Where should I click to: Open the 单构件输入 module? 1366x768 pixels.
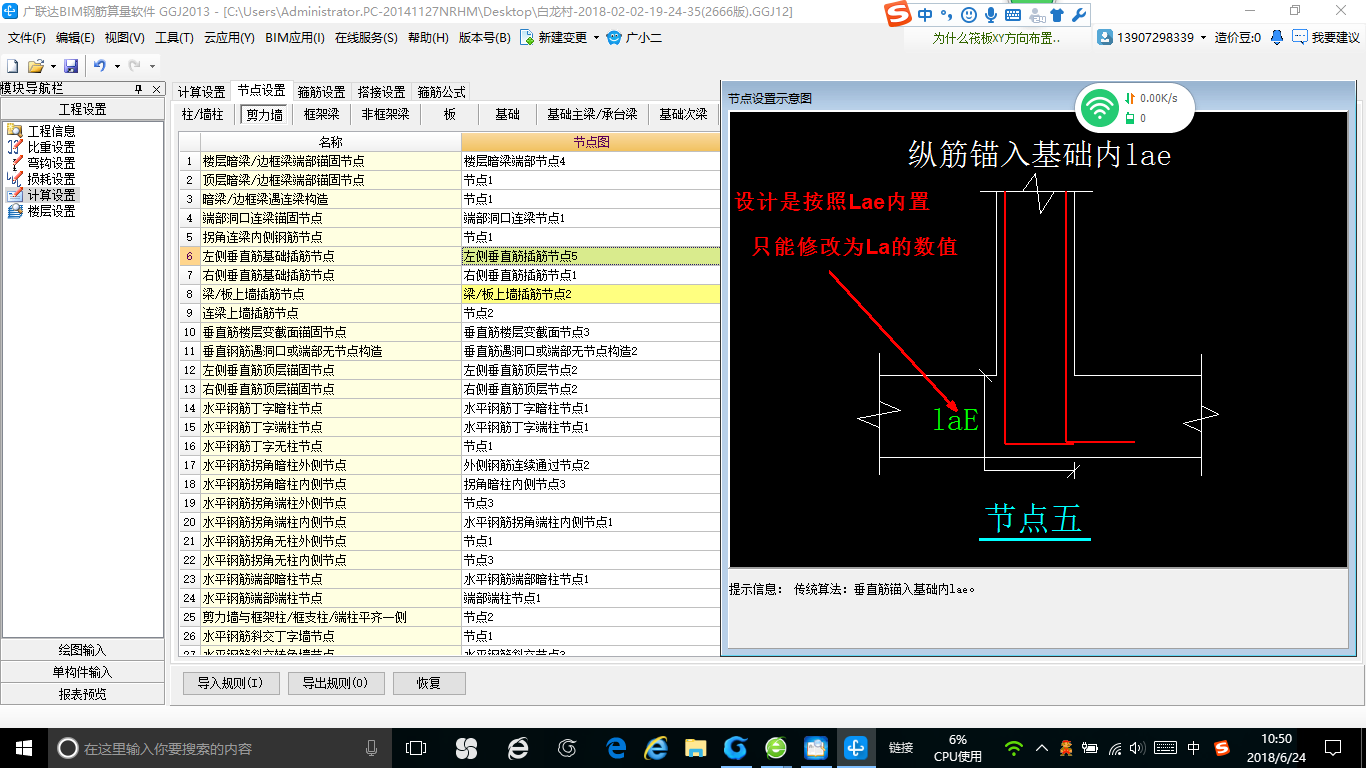82,672
